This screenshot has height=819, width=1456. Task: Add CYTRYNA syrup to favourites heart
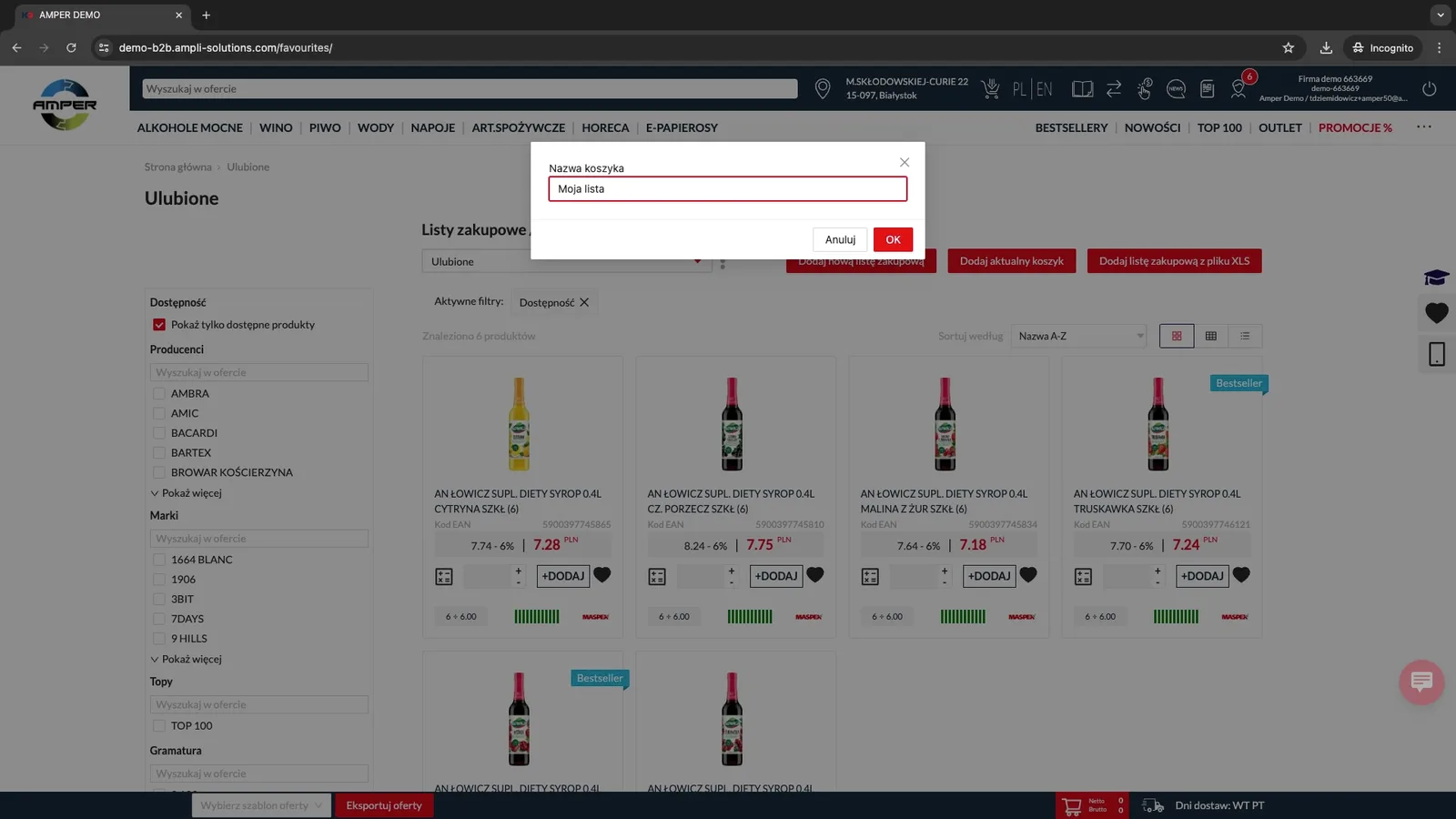(602, 575)
